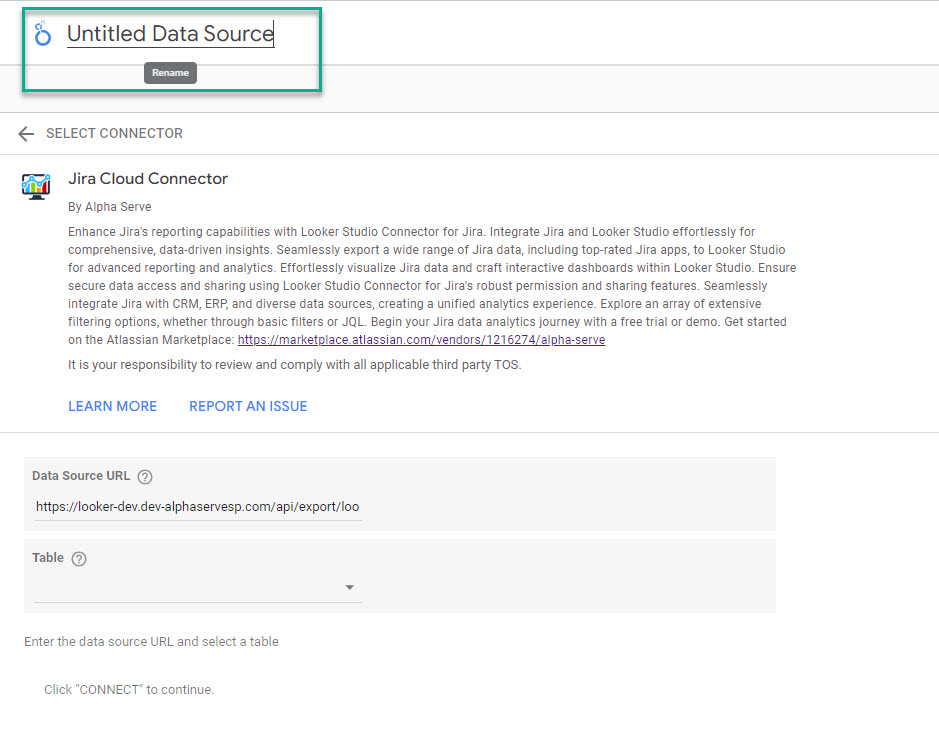Click the Untitled Data Source title field
The height and width of the screenshot is (736, 939).
(170, 34)
